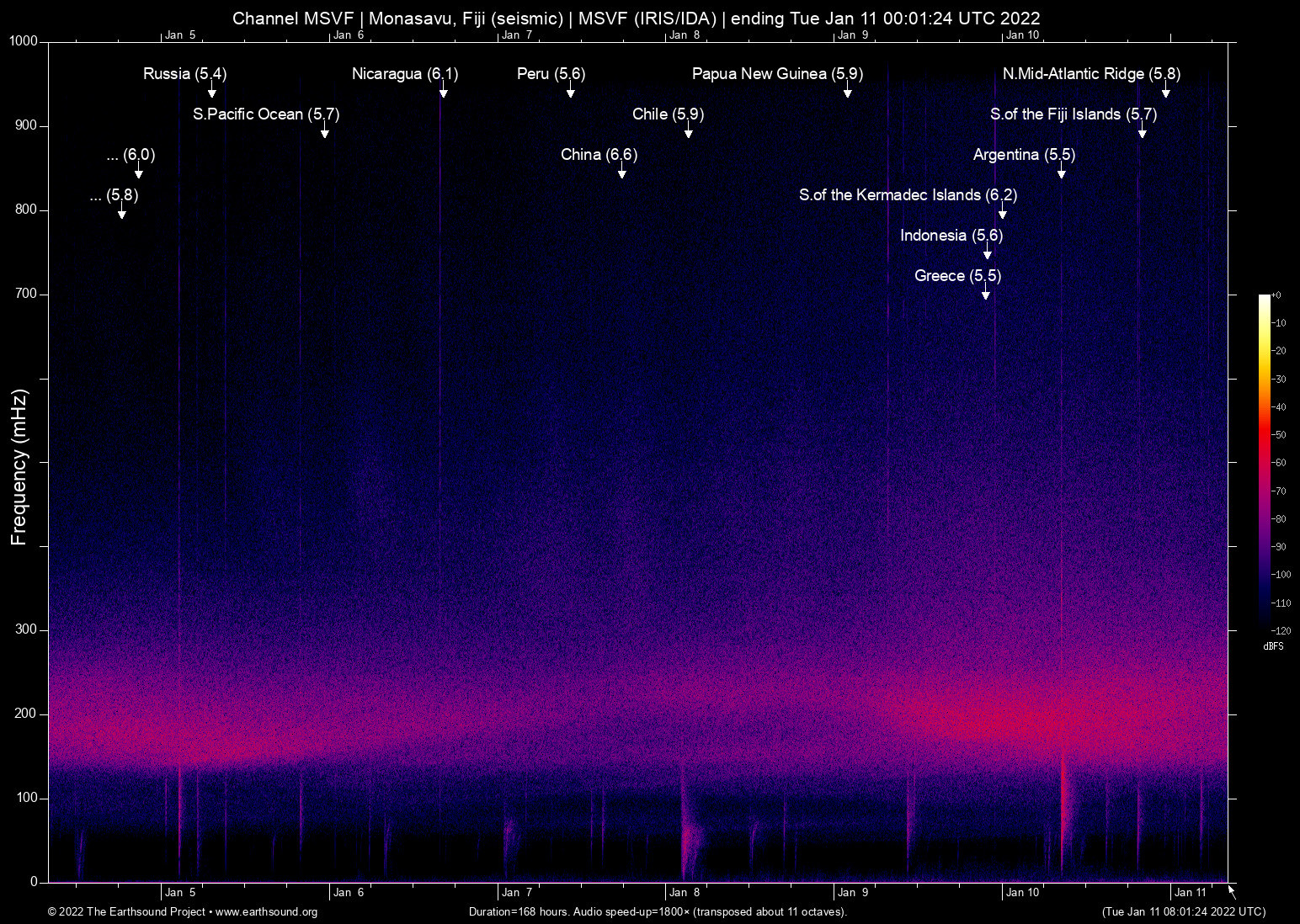Expand the S.Pacific Ocean (5.7) event details
1300x924 pixels.
pyautogui.click(x=267, y=114)
